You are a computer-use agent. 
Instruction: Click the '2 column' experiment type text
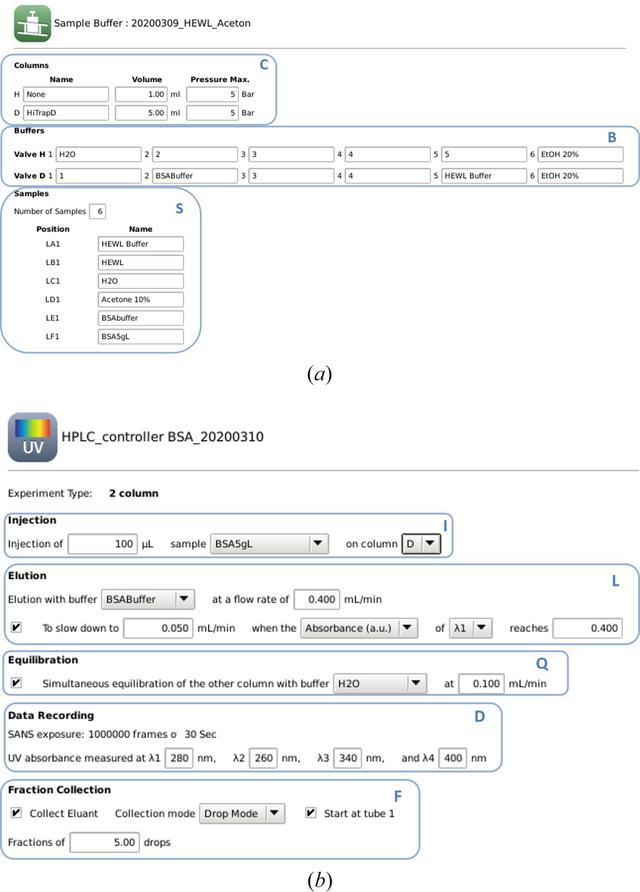[x=134, y=493]
